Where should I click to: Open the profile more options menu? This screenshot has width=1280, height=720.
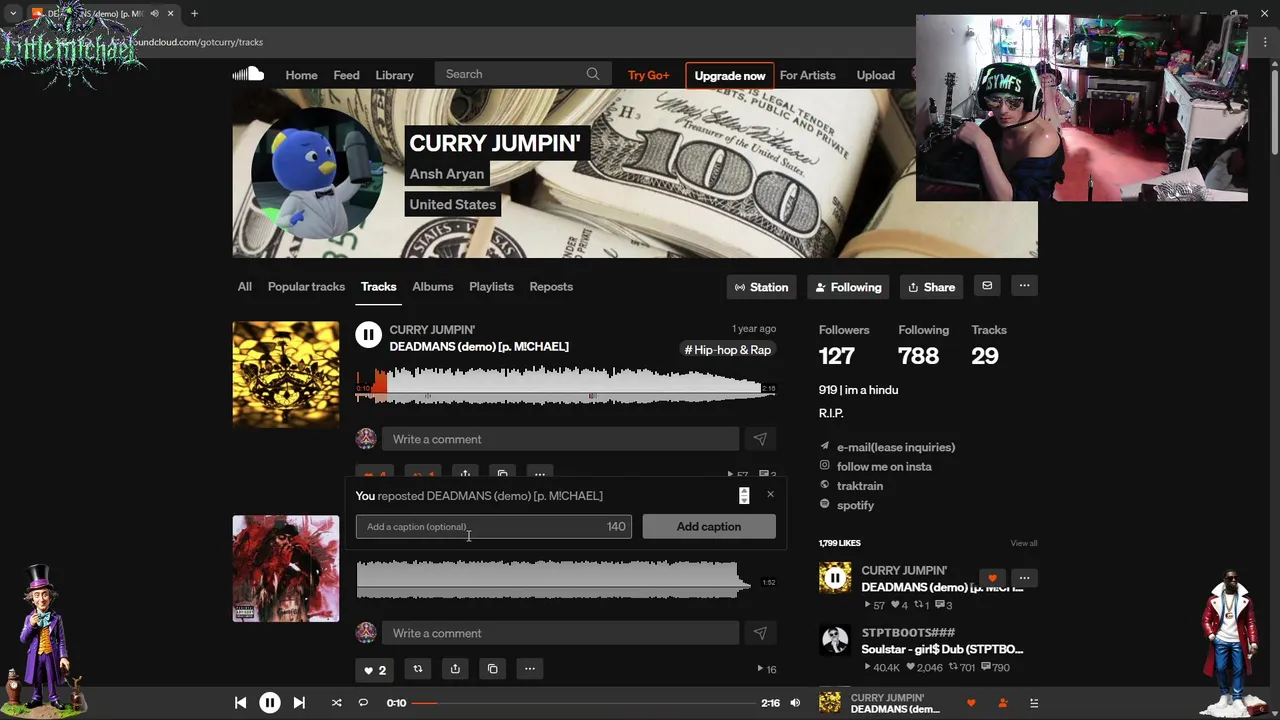click(1024, 286)
